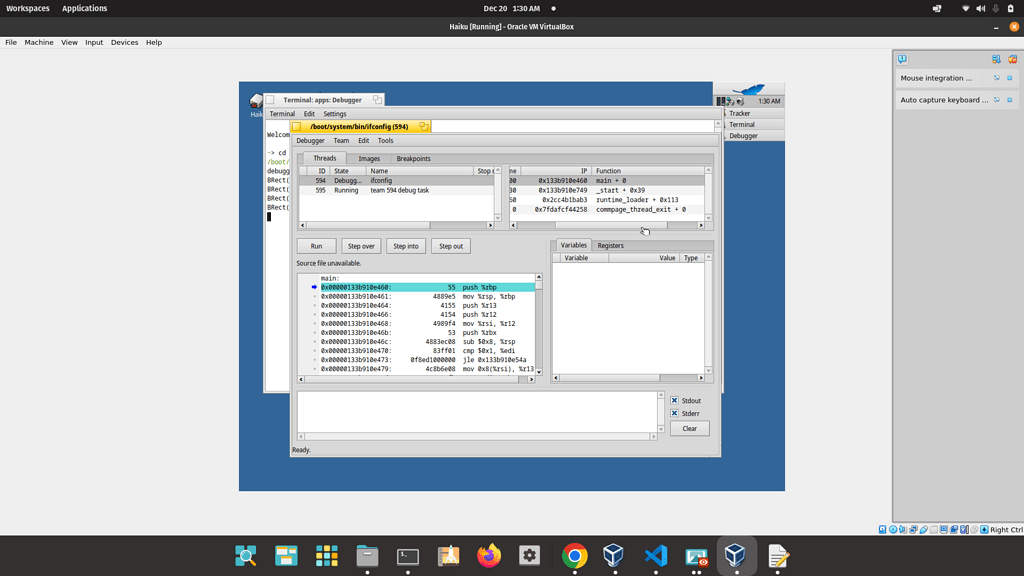1024x576 pixels.
Task: Click the optical drive indicator in status bar
Action: [893, 530]
